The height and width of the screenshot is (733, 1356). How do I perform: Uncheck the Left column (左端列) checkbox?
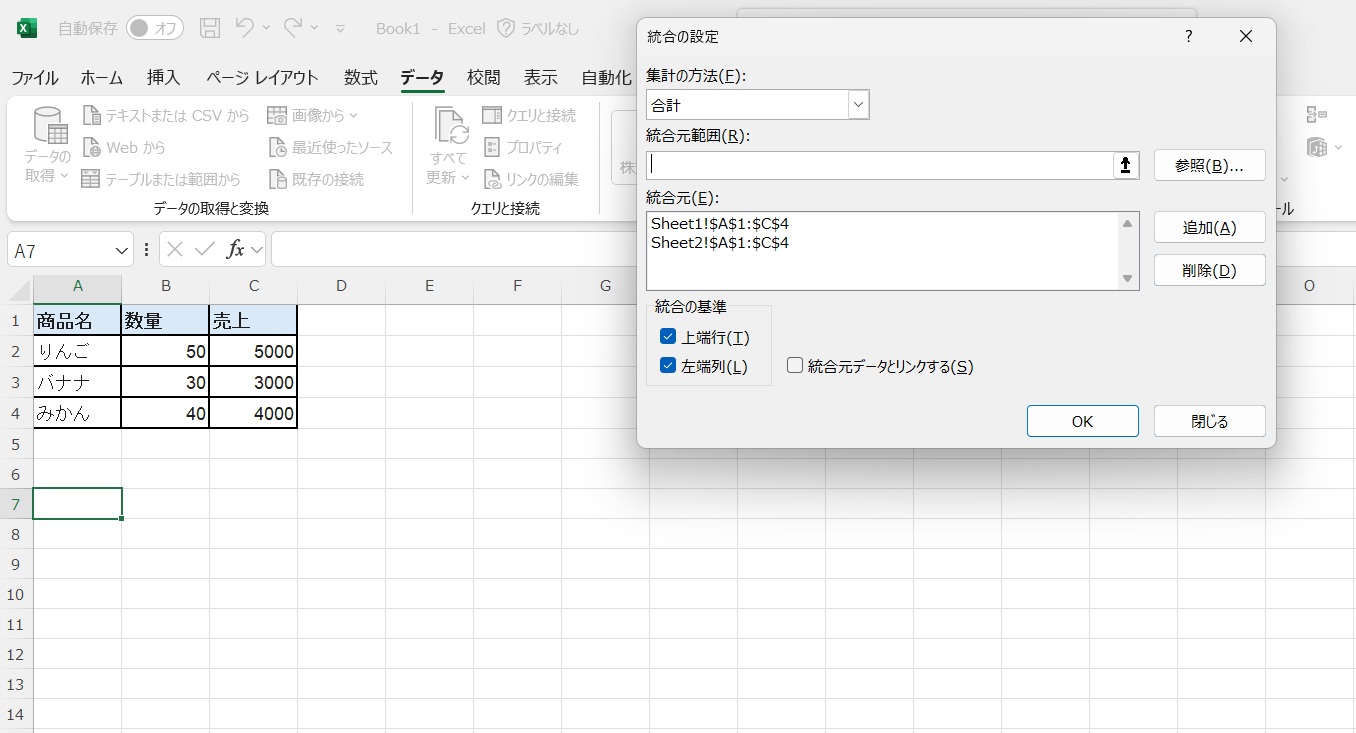point(668,366)
